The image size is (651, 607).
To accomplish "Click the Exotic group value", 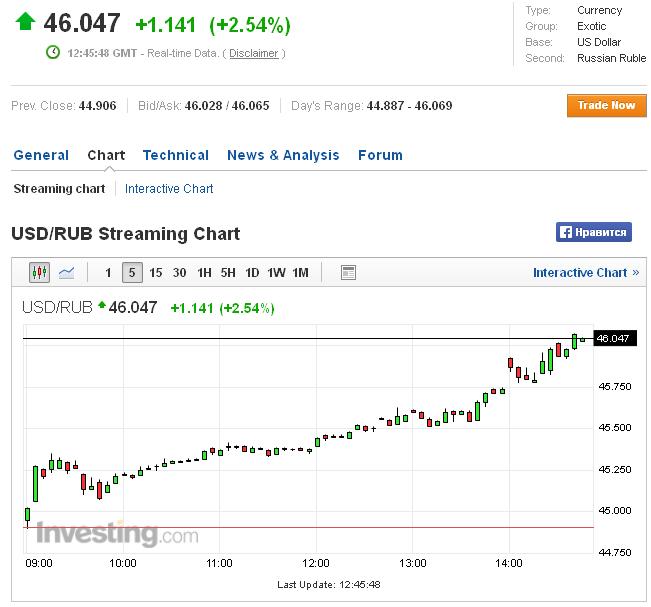I will (x=592, y=26).
